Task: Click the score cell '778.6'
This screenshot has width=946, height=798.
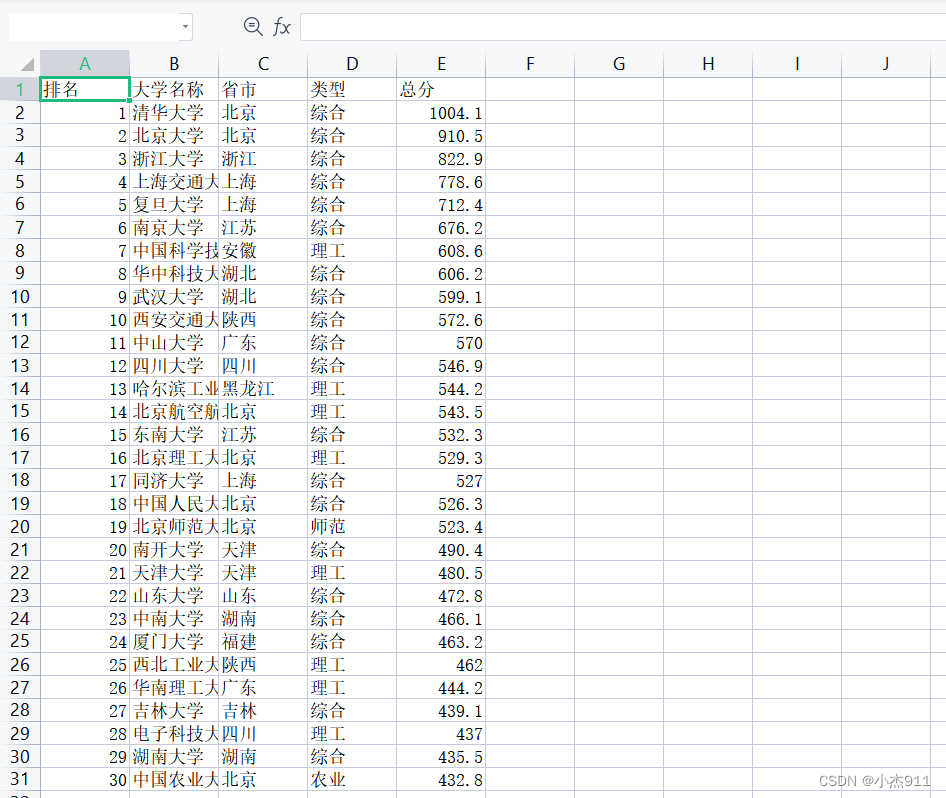Action: tap(441, 181)
